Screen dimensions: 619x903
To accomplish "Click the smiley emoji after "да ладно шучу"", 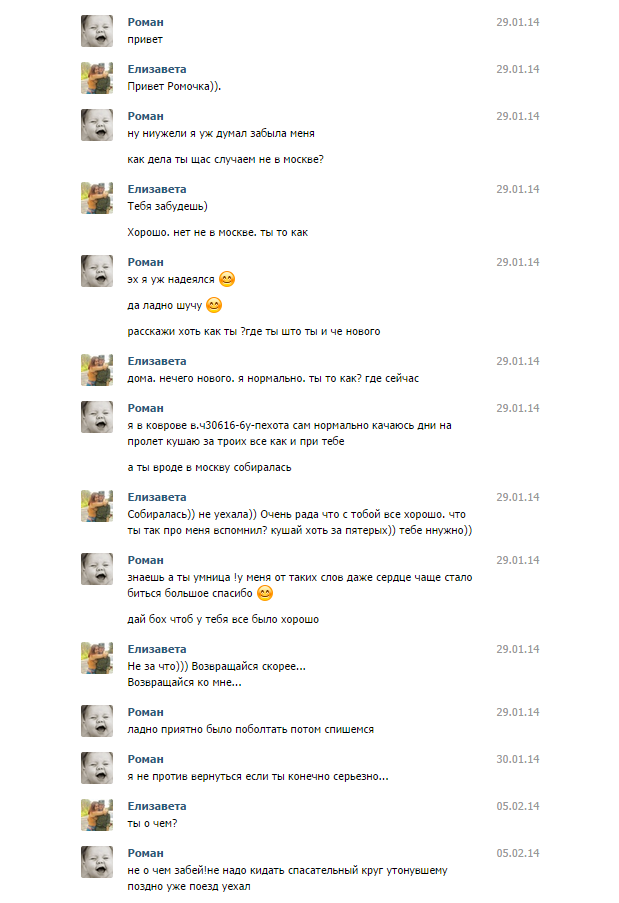I will [213, 305].
